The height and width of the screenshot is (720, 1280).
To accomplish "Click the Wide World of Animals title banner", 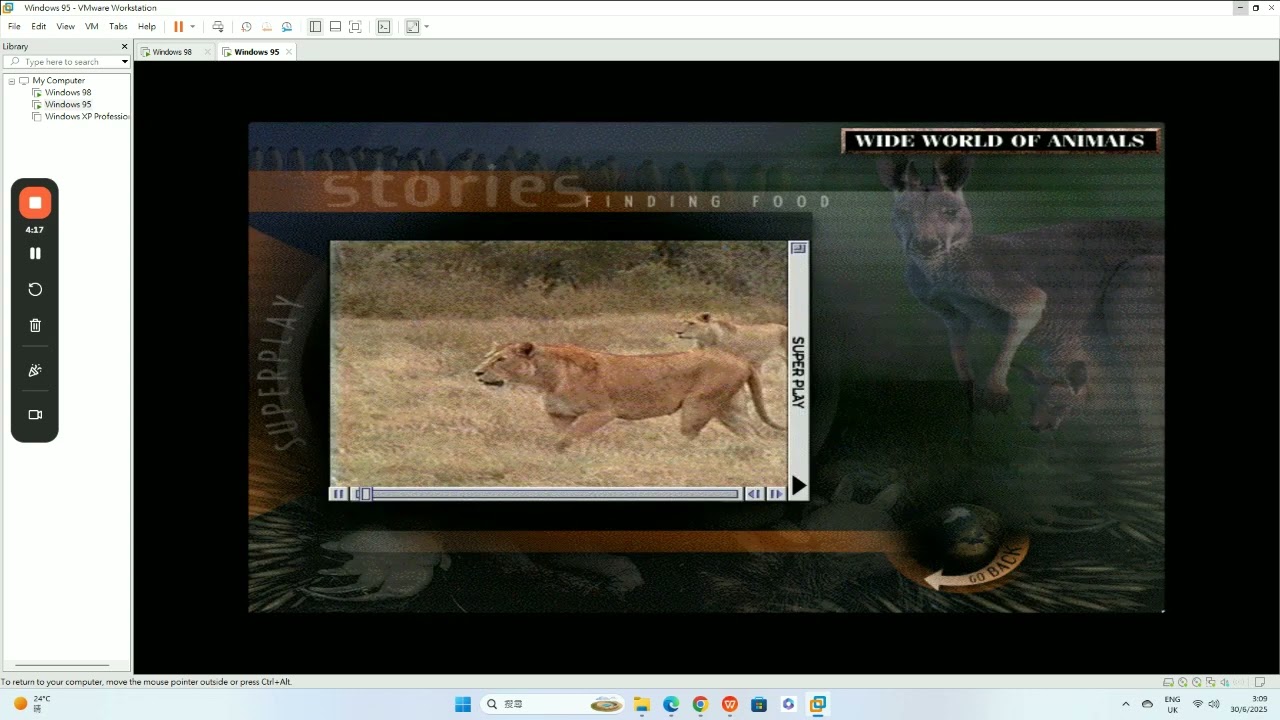I will (x=1000, y=141).
